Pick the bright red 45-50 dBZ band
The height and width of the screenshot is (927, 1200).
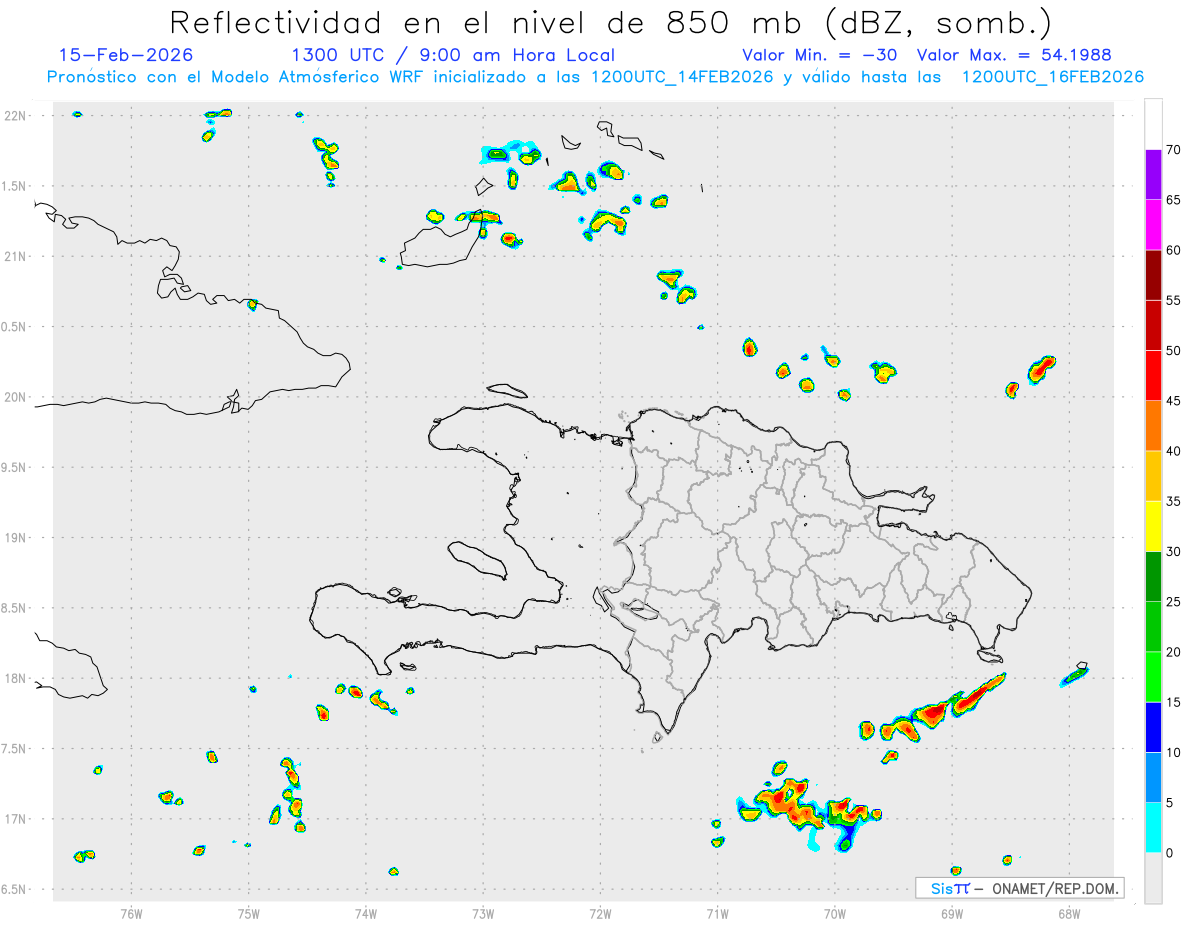coord(1153,376)
